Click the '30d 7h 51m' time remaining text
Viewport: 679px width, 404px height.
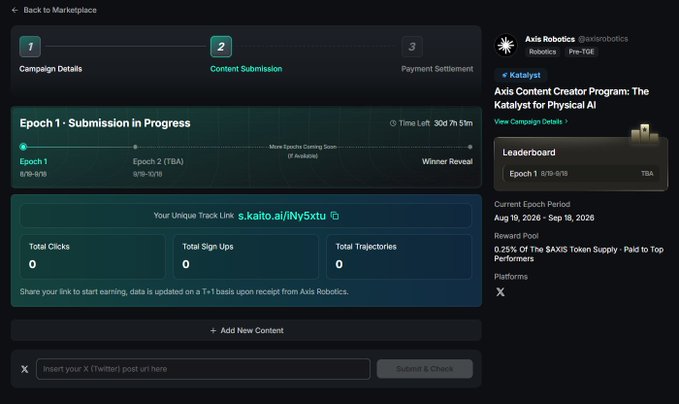coord(453,123)
